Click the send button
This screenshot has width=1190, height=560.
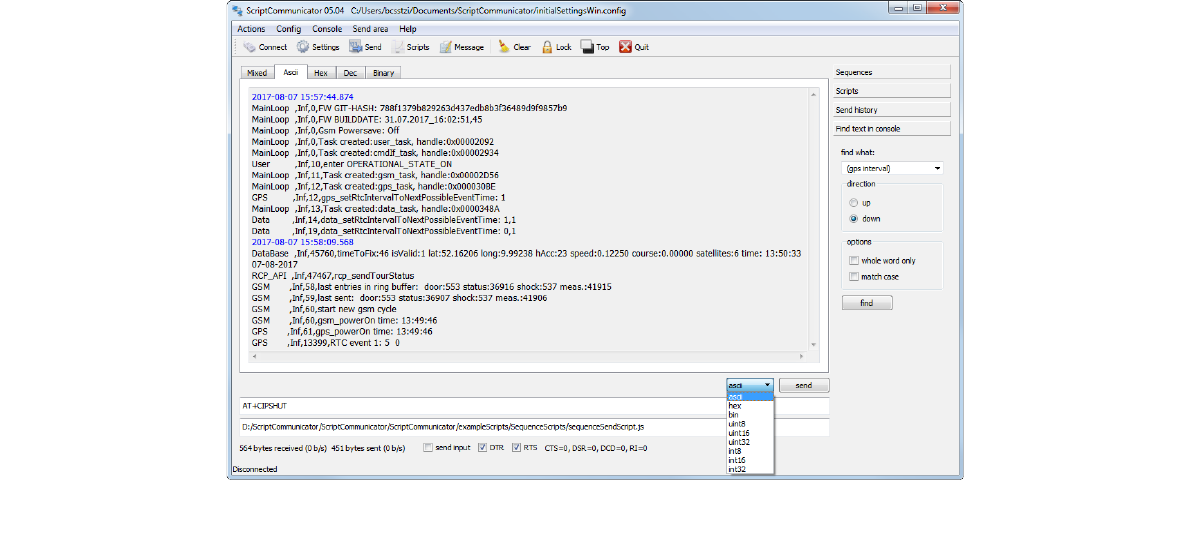point(804,385)
